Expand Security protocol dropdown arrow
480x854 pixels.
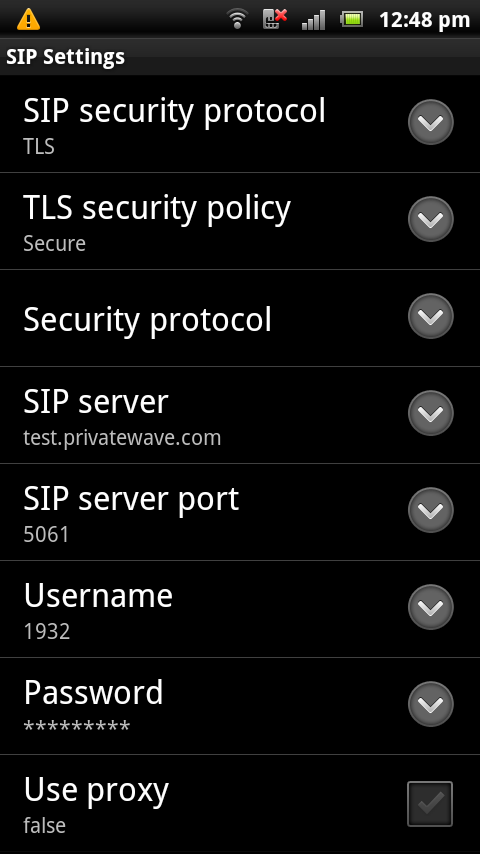point(430,316)
